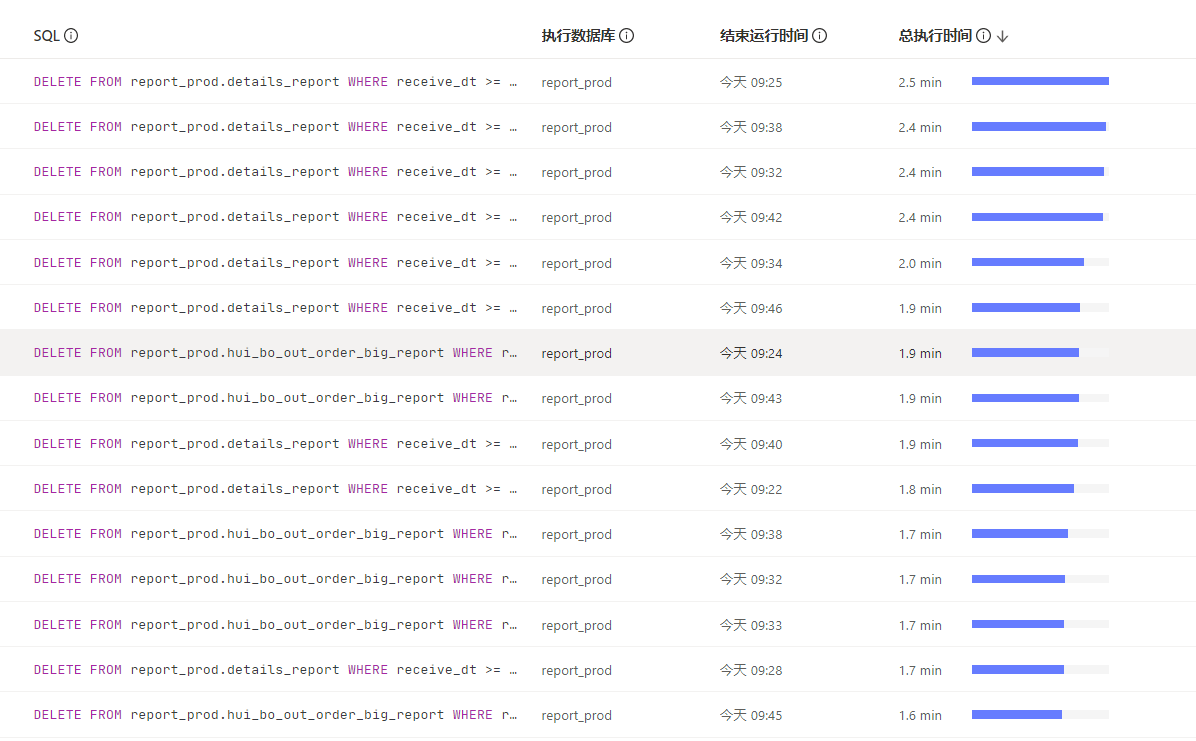Image resolution: width=1196 pixels, height=741 pixels.
Task: Click the duration bar in the 1.8 min row
Action: point(1040,488)
